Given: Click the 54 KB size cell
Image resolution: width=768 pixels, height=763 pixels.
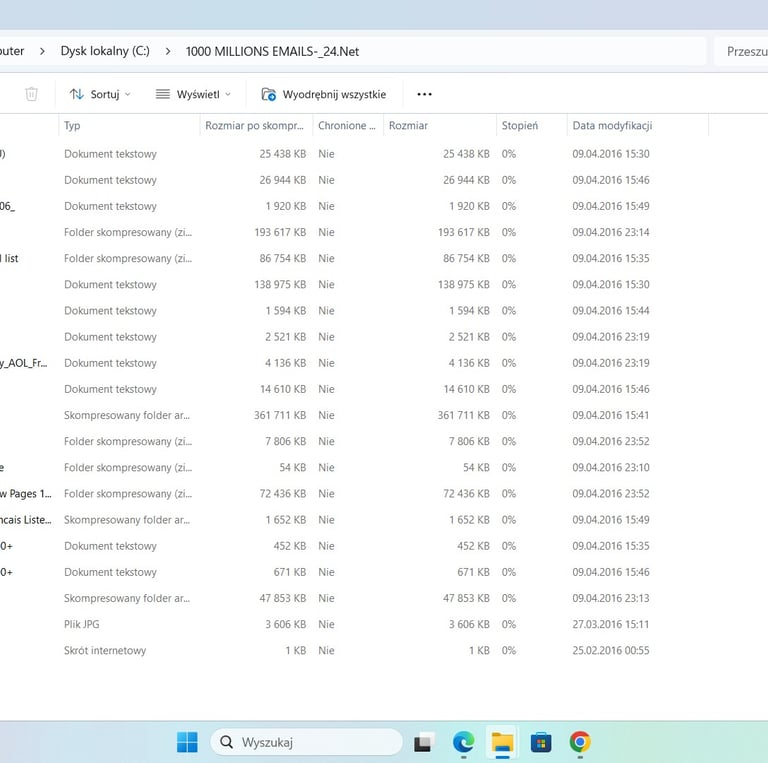Looking at the screenshot, I should [x=476, y=468].
